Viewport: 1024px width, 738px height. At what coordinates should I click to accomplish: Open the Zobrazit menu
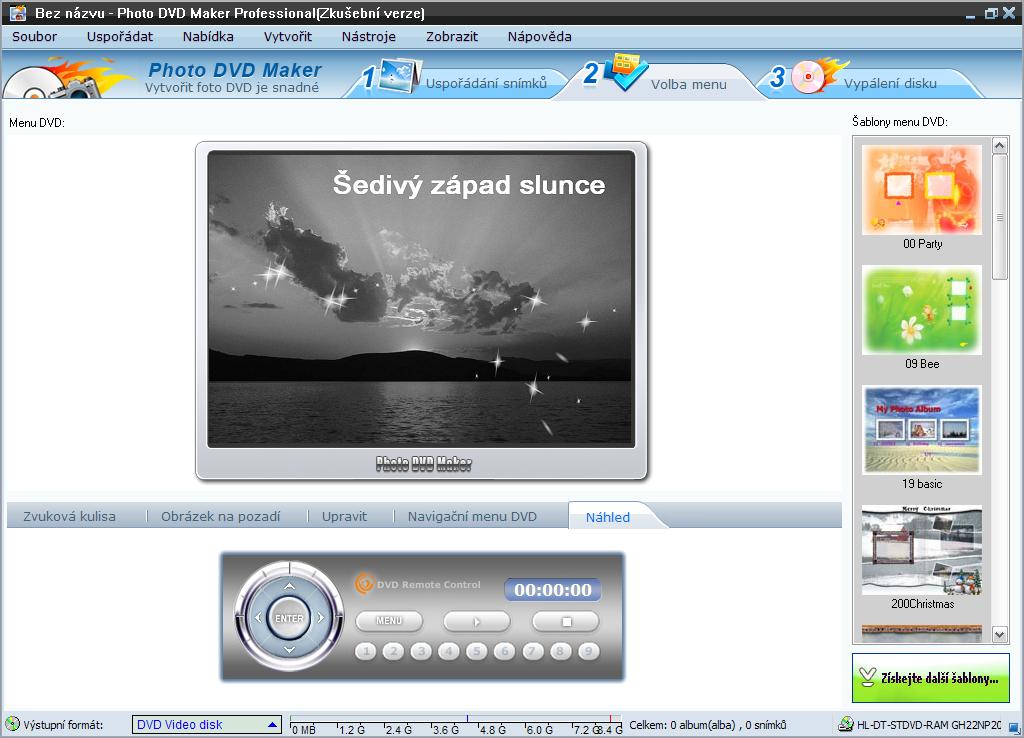point(451,37)
